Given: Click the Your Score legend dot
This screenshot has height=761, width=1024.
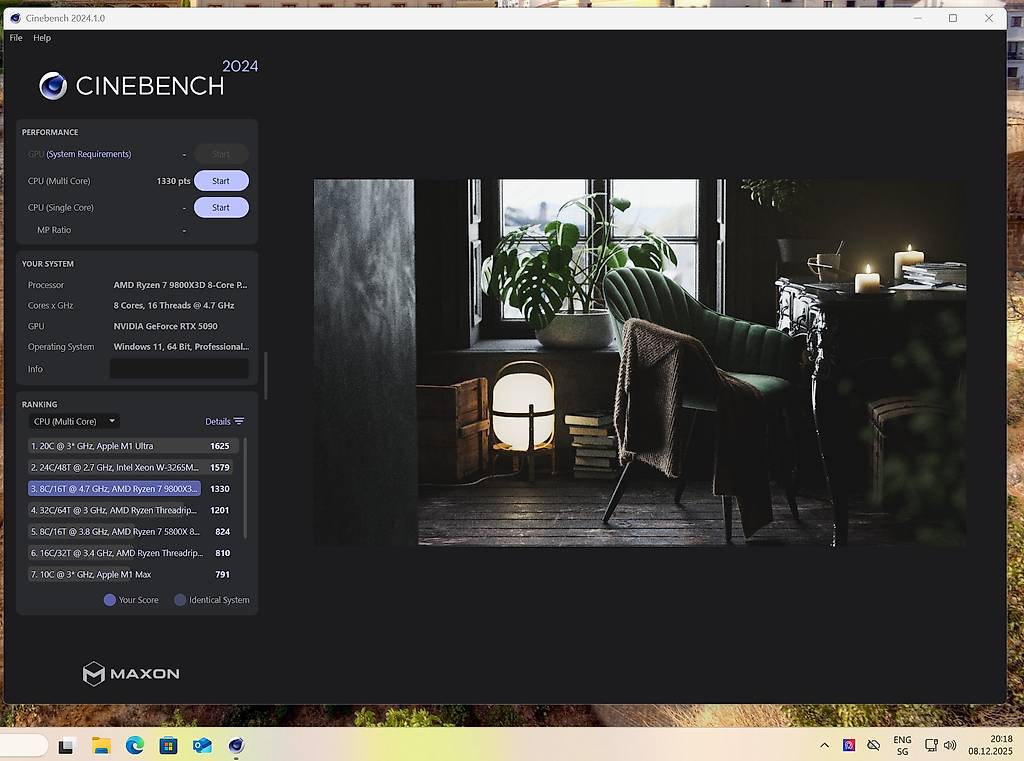Looking at the screenshot, I should click(x=110, y=600).
